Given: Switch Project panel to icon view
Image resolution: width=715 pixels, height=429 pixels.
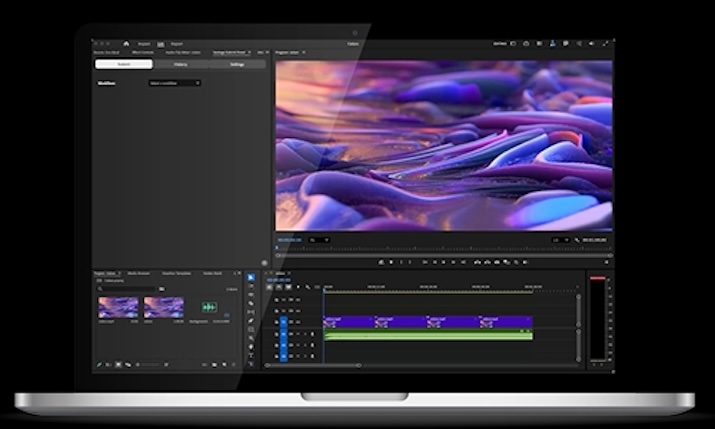Looking at the screenshot, I should [x=119, y=365].
